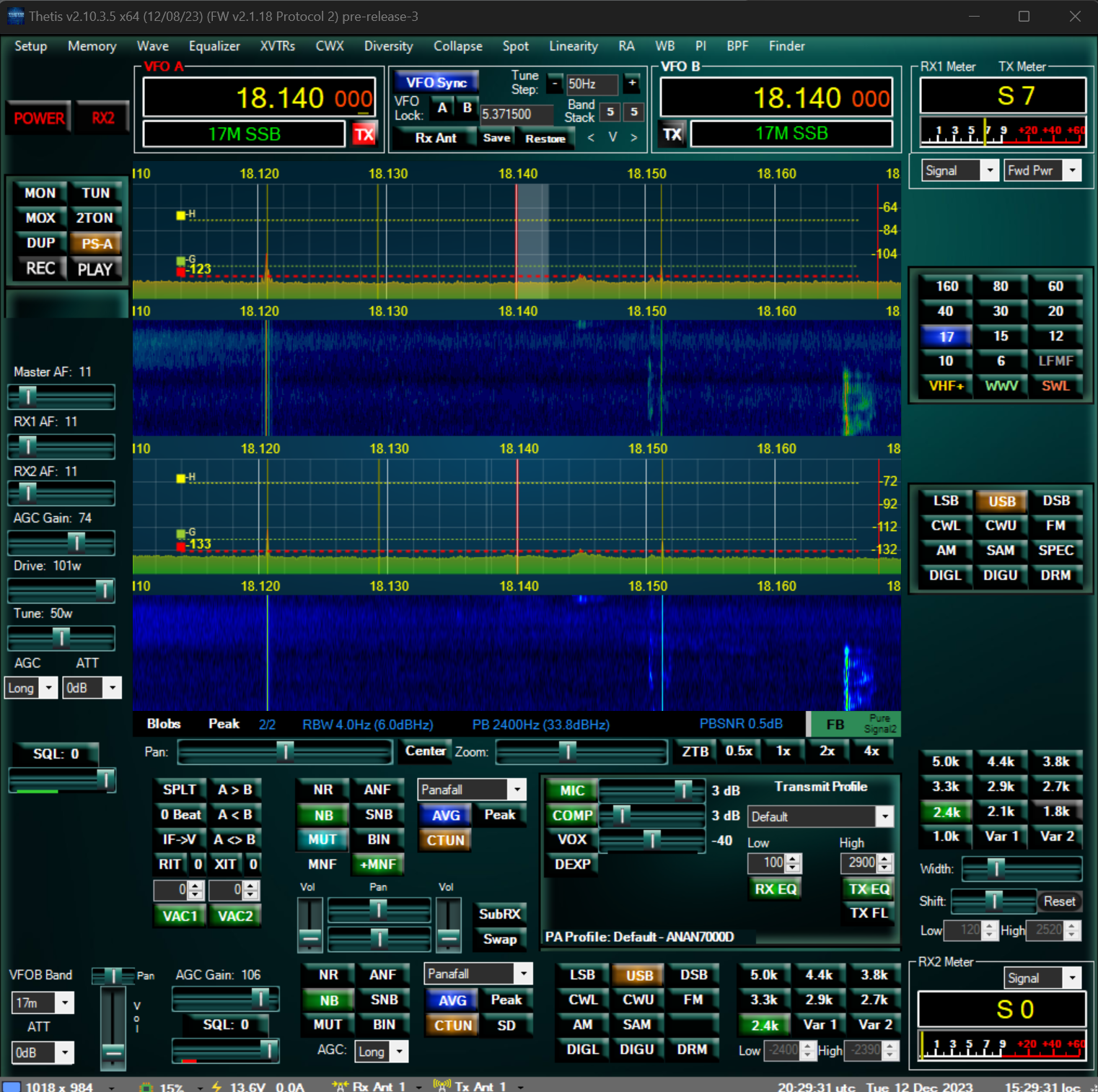
Task: Open the Fwd Pwr TX meter dropdown
Action: pos(1042,170)
